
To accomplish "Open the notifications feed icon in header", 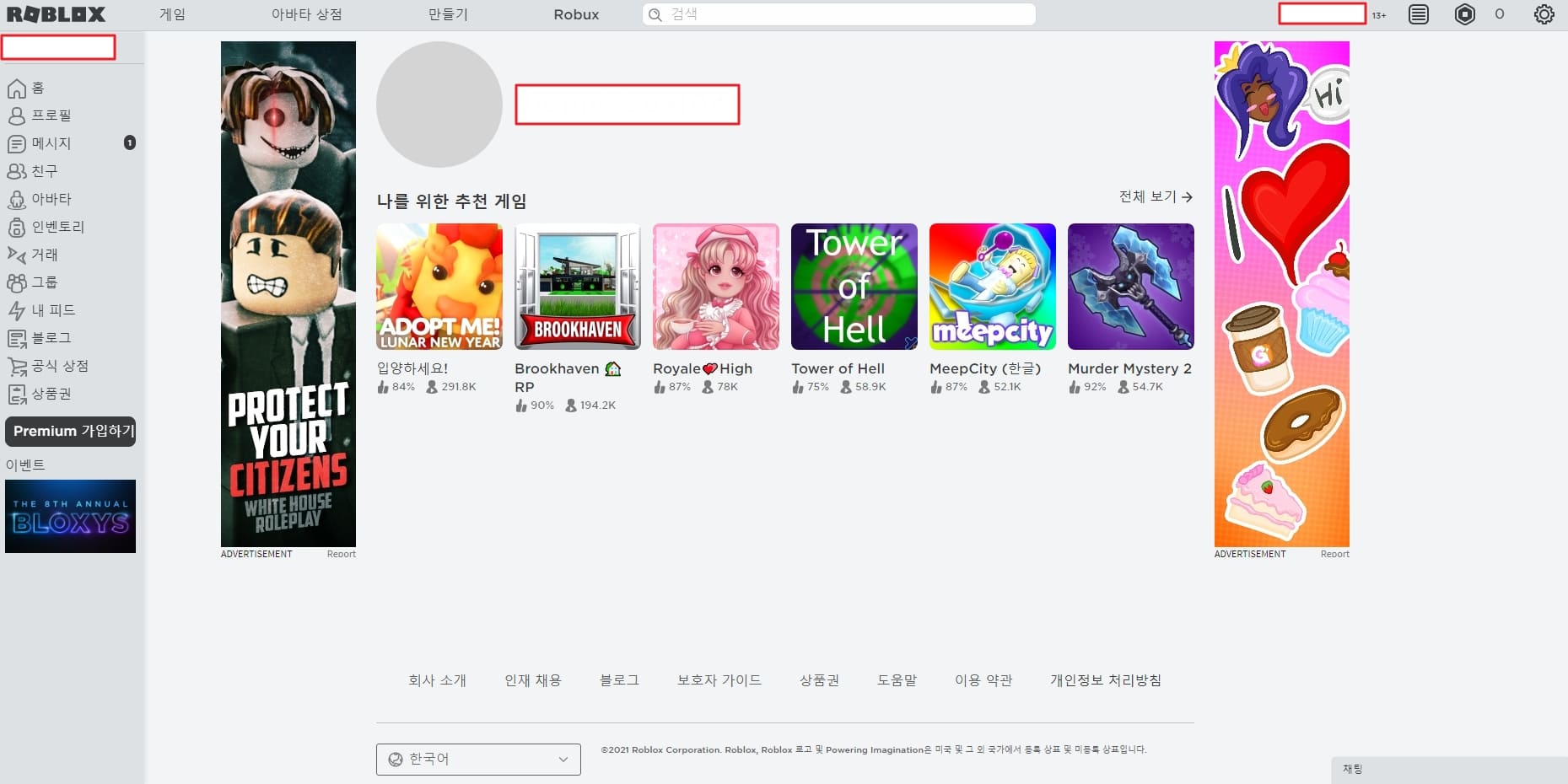I will [x=1419, y=14].
